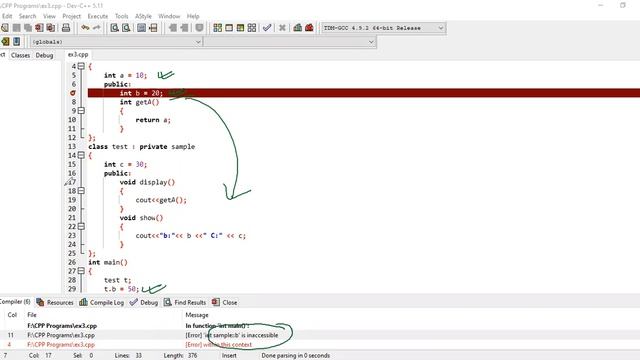This screenshot has height=360, width=640.
Task: Toggle the breakpoint marker on line 7
Action: tap(73, 93)
